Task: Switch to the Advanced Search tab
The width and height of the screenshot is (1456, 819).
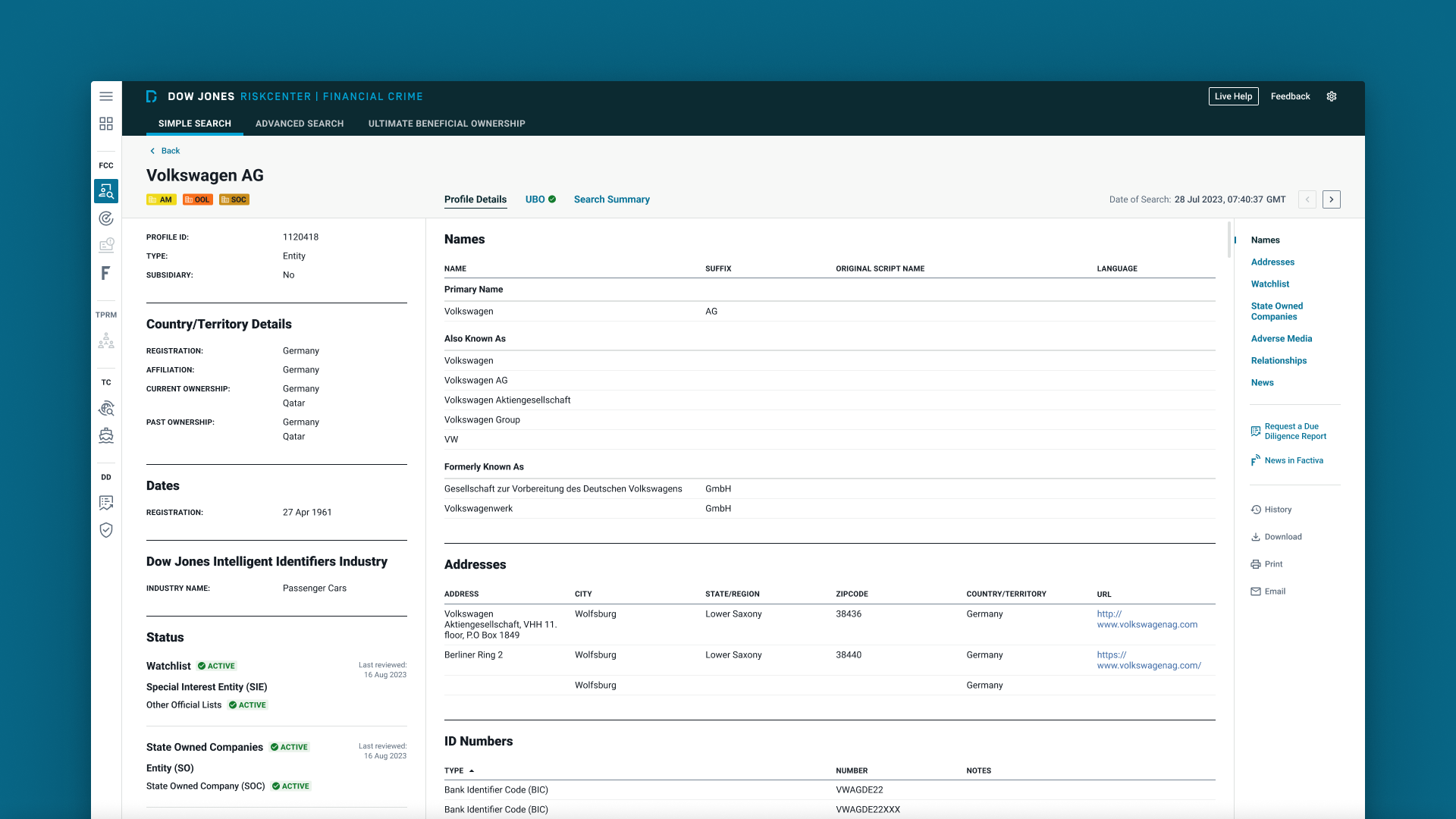Action: tap(300, 124)
